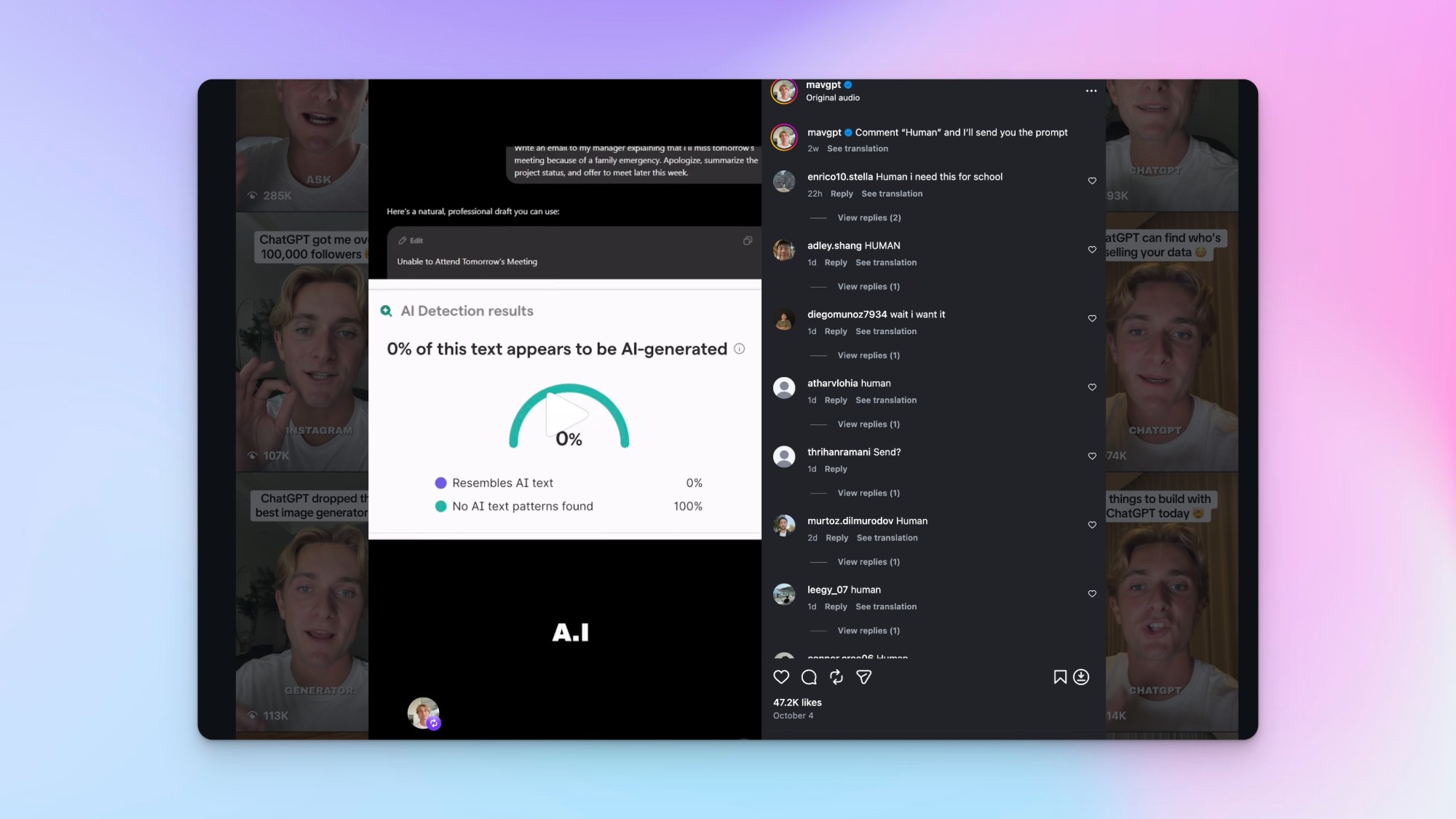Click the download circle icon

tap(1081, 677)
